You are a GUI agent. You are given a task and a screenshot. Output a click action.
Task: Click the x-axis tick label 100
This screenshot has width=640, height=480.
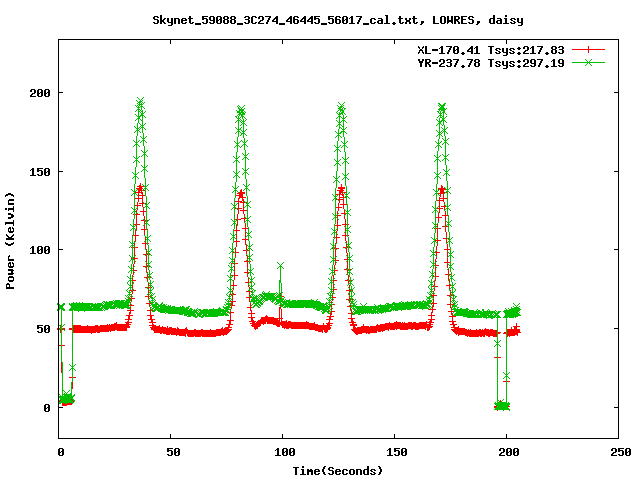pos(285,452)
